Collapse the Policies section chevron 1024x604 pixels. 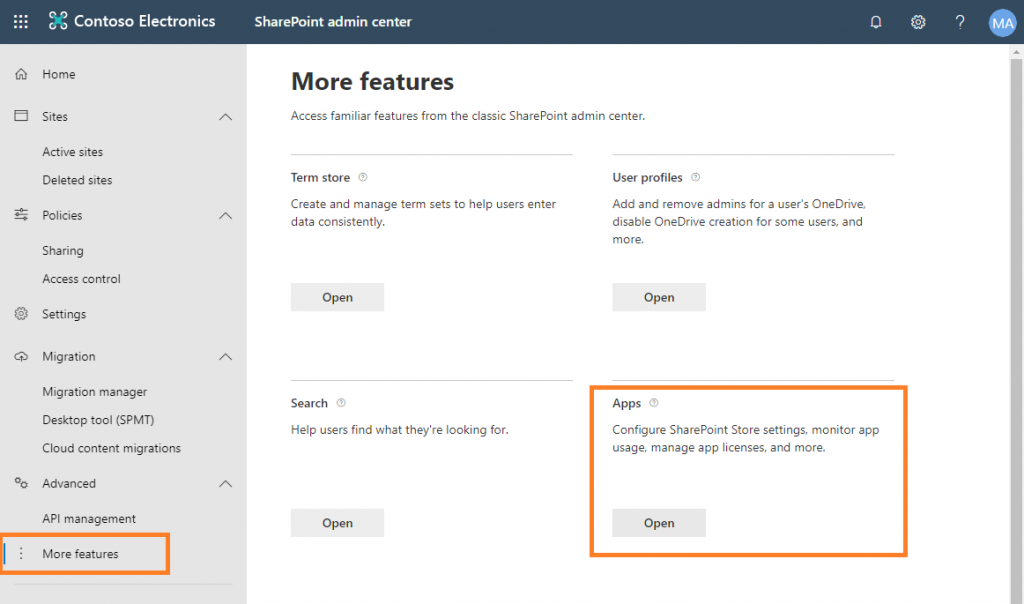coord(225,216)
